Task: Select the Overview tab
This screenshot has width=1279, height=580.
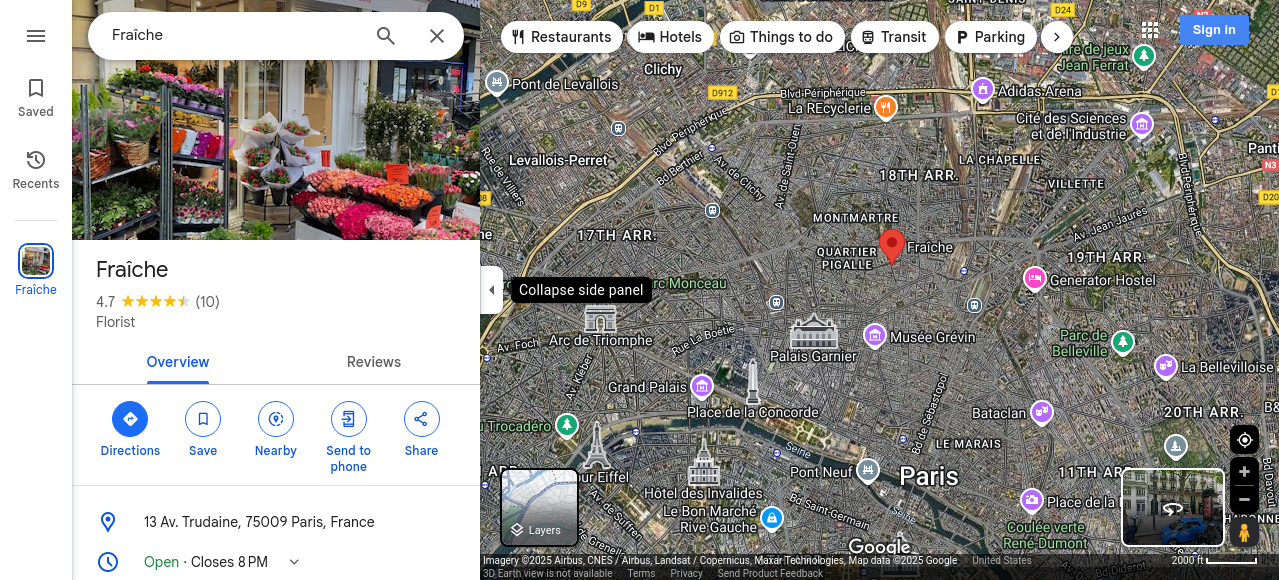Action: point(178,362)
